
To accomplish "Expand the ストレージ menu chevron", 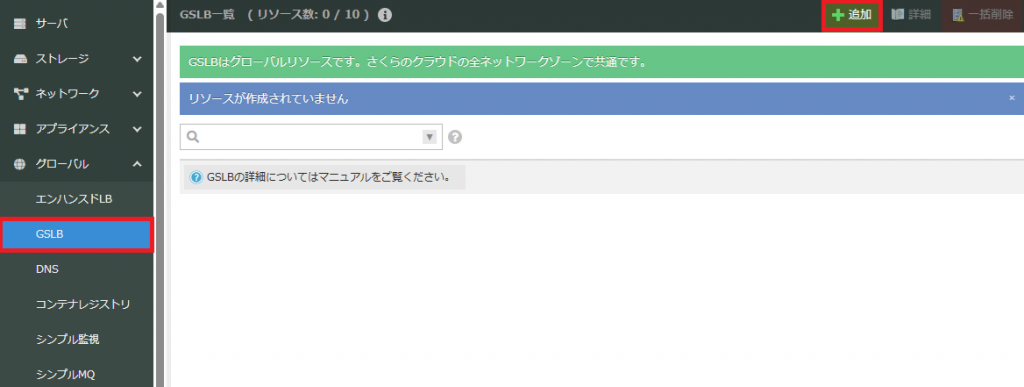I will 137,59.
